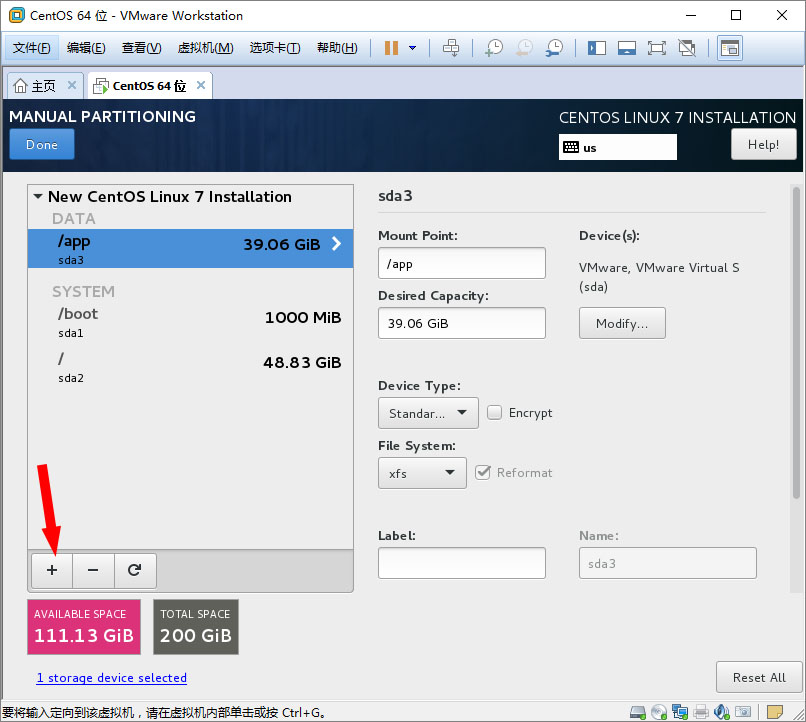Viewport: 806px width, 722px height.
Task: Open the 虚拟机(M) menu
Action: pyautogui.click(x=205, y=48)
